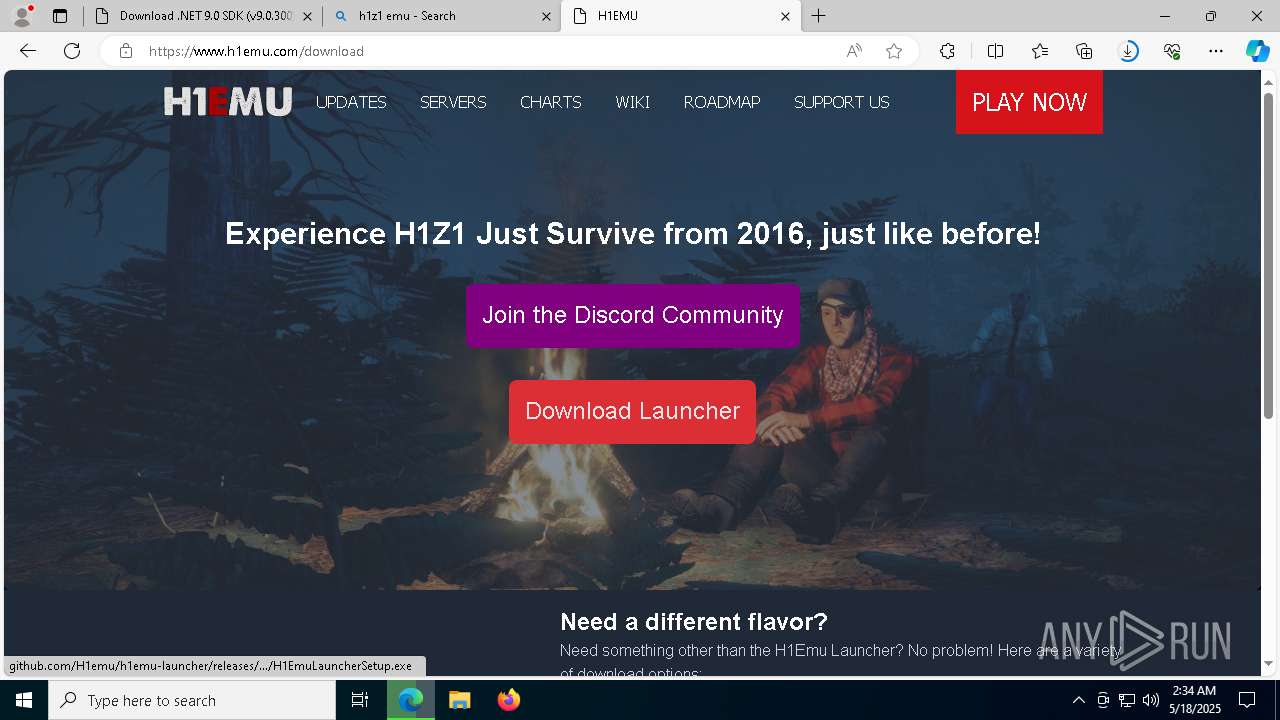This screenshot has width=1280, height=720.
Task: Open File Explorer on taskbar
Action: pos(459,700)
